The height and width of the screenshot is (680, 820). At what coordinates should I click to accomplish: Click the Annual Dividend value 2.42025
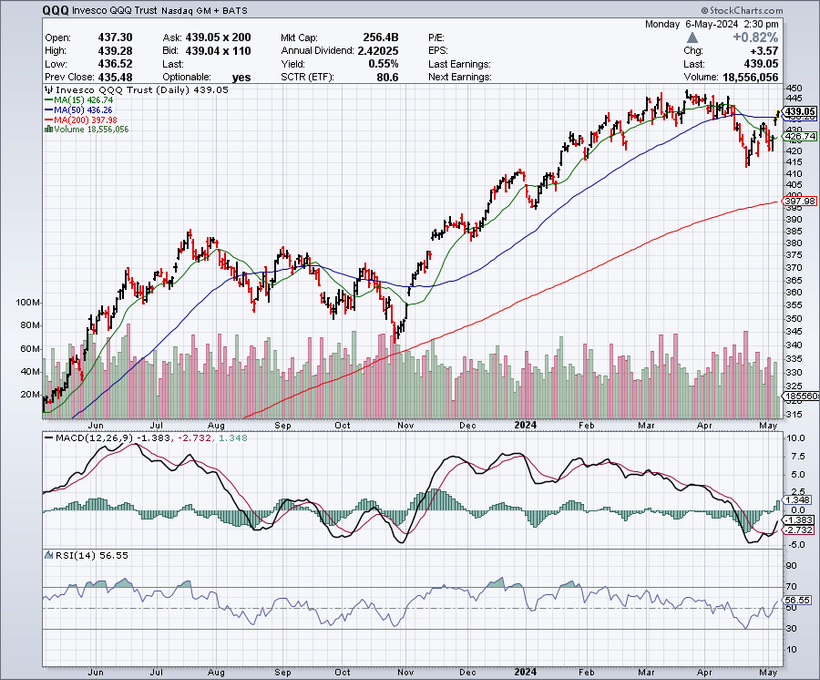[378, 51]
